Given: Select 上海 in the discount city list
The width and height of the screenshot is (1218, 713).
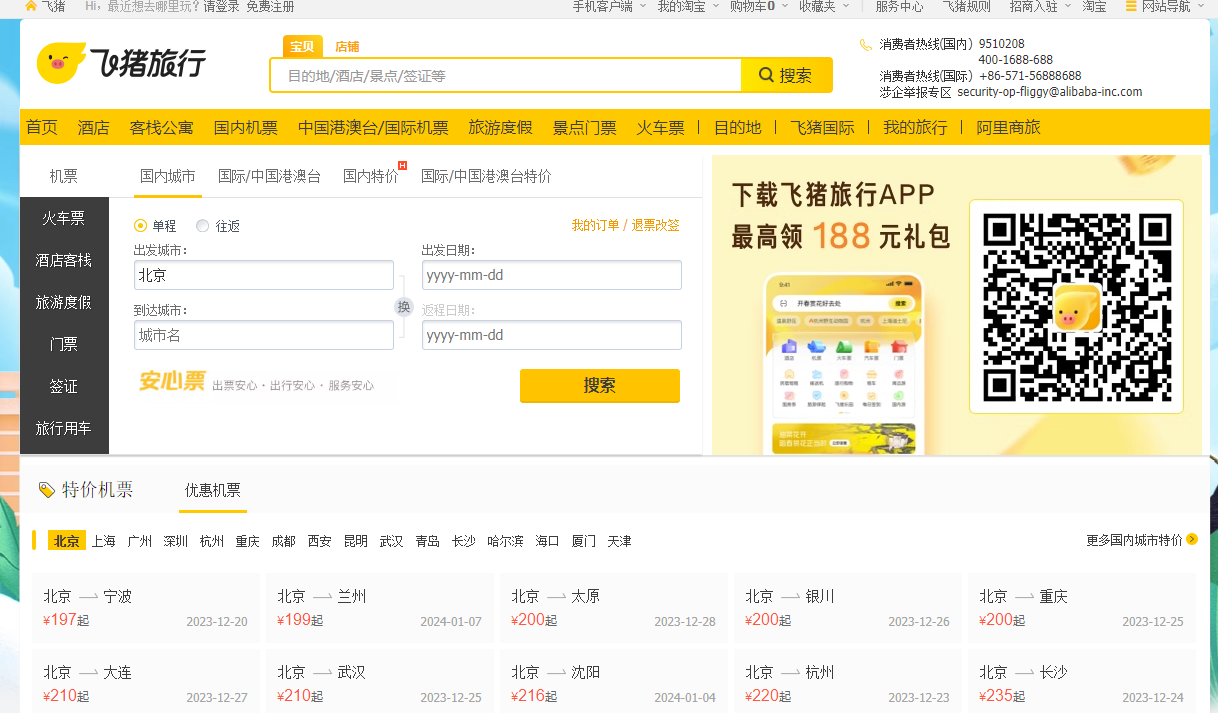Looking at the screenshot, I should (x=104, y=541).
